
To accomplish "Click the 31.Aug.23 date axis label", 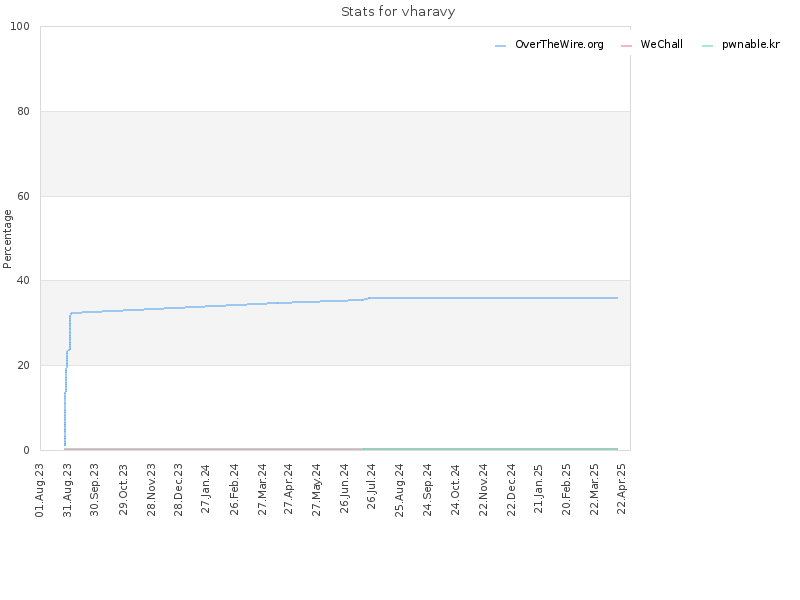I will 67,490.
